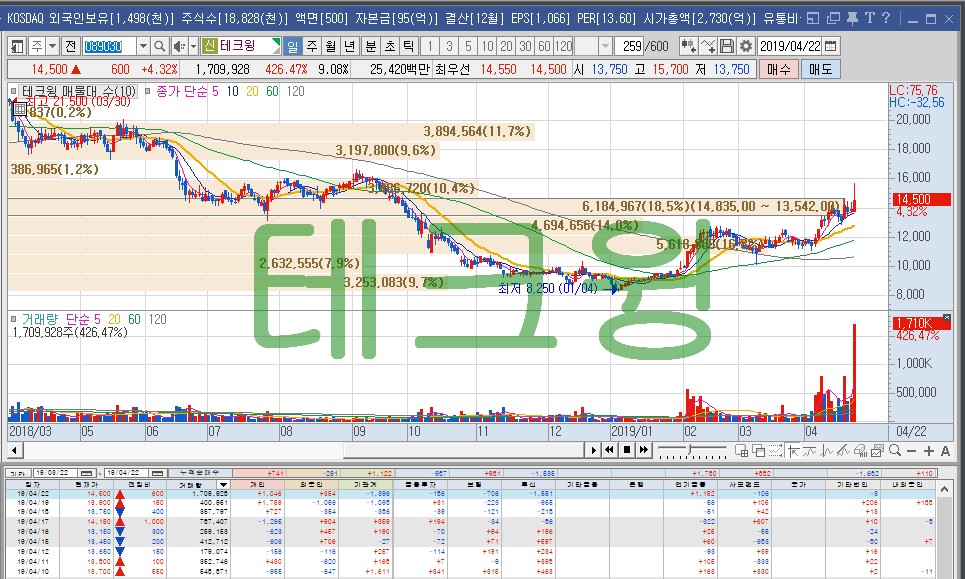Adjust the chart zoom slider handle
This screenshot has width=965, height=579.
click(691, 450)
